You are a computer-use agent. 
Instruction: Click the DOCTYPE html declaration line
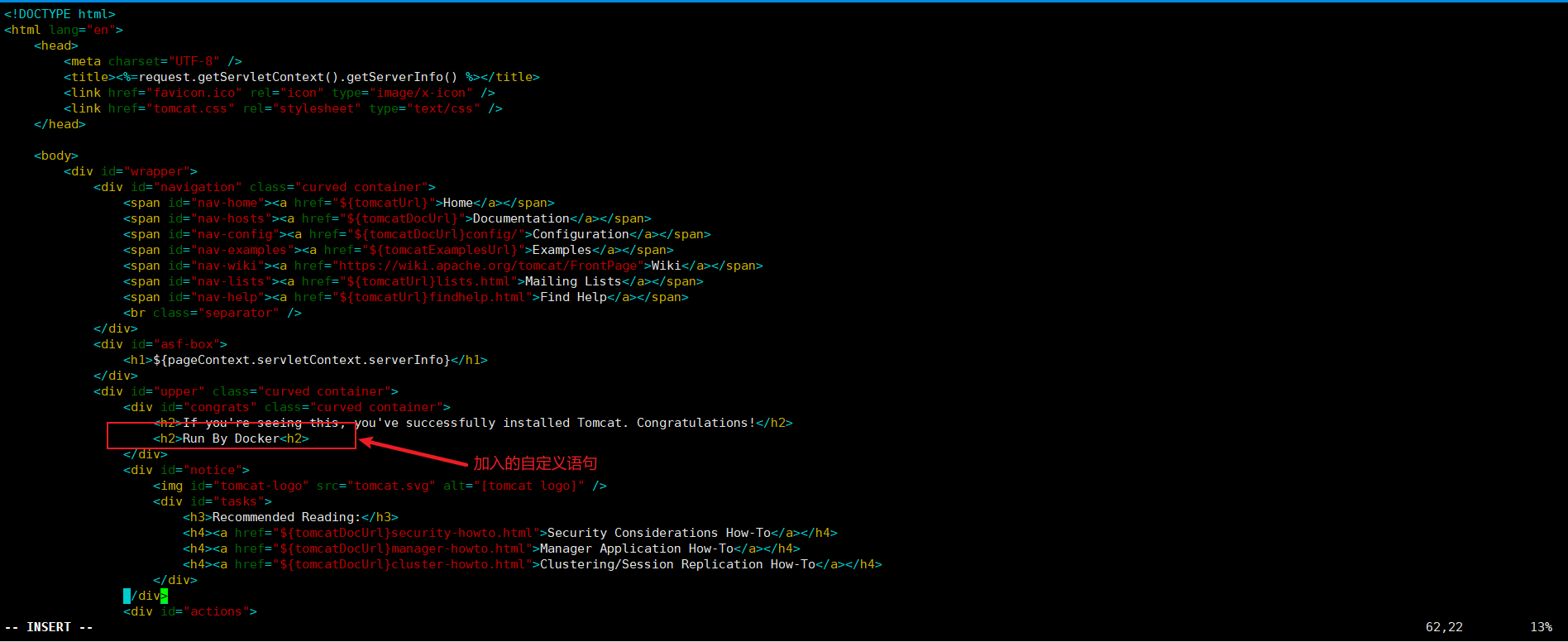pyautogui.click(x=60, y=14)
